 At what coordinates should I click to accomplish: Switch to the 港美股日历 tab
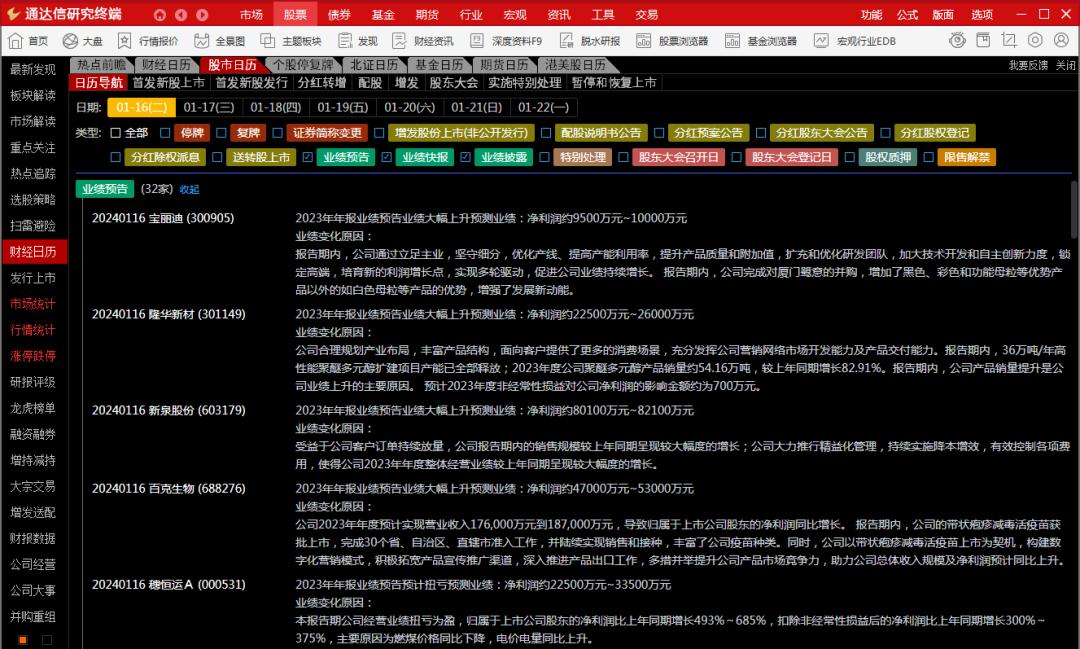(x=575, y=65)
